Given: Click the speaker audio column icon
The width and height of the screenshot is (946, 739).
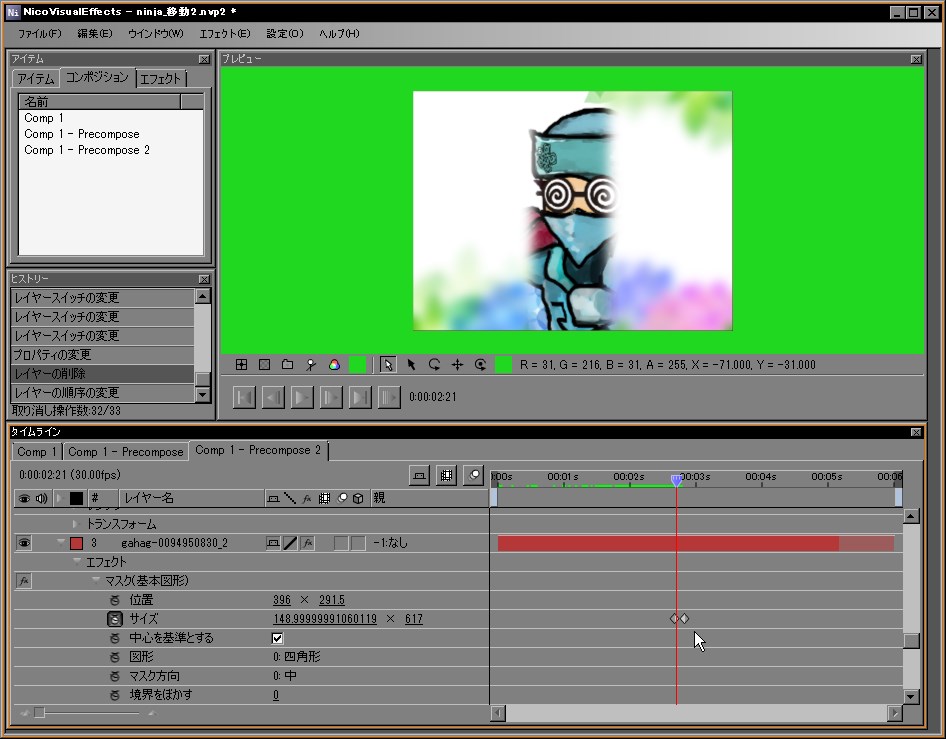Looking at the screenshot, I should pos(41,498).
